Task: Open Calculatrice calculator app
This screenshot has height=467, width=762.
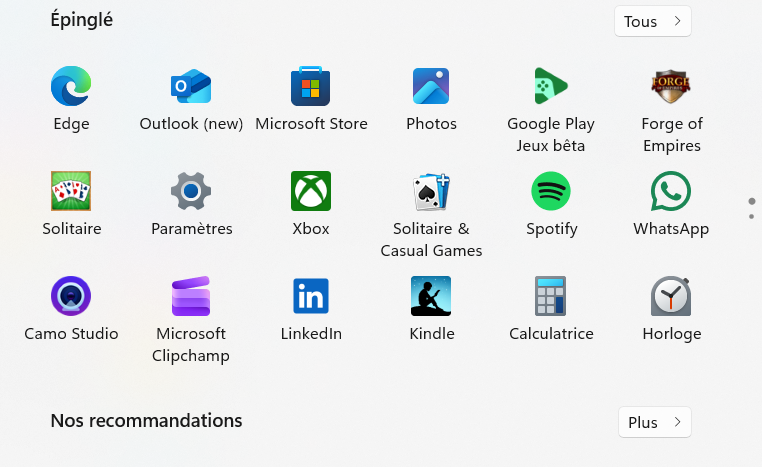Action: 551,296
